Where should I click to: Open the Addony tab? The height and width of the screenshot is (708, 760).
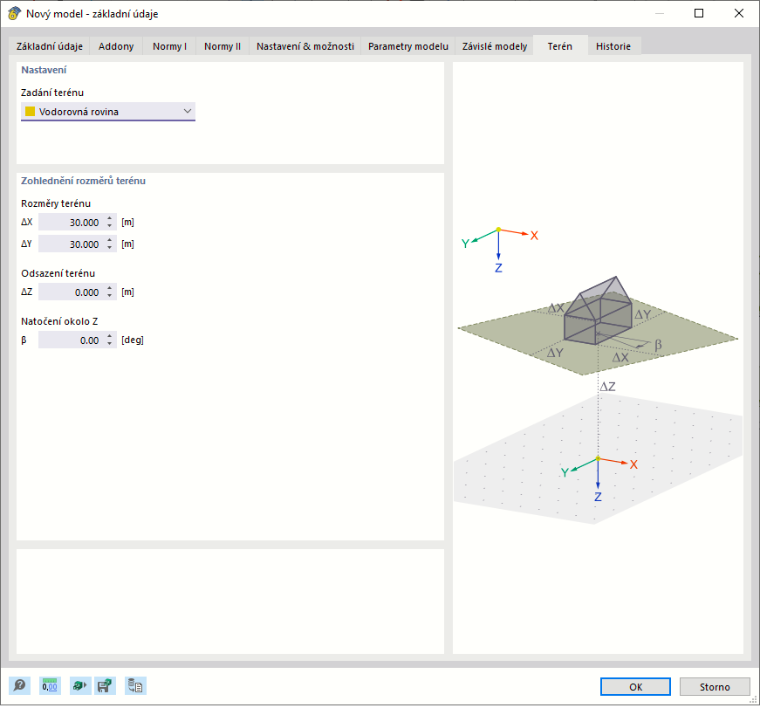(x=116, y=47)
